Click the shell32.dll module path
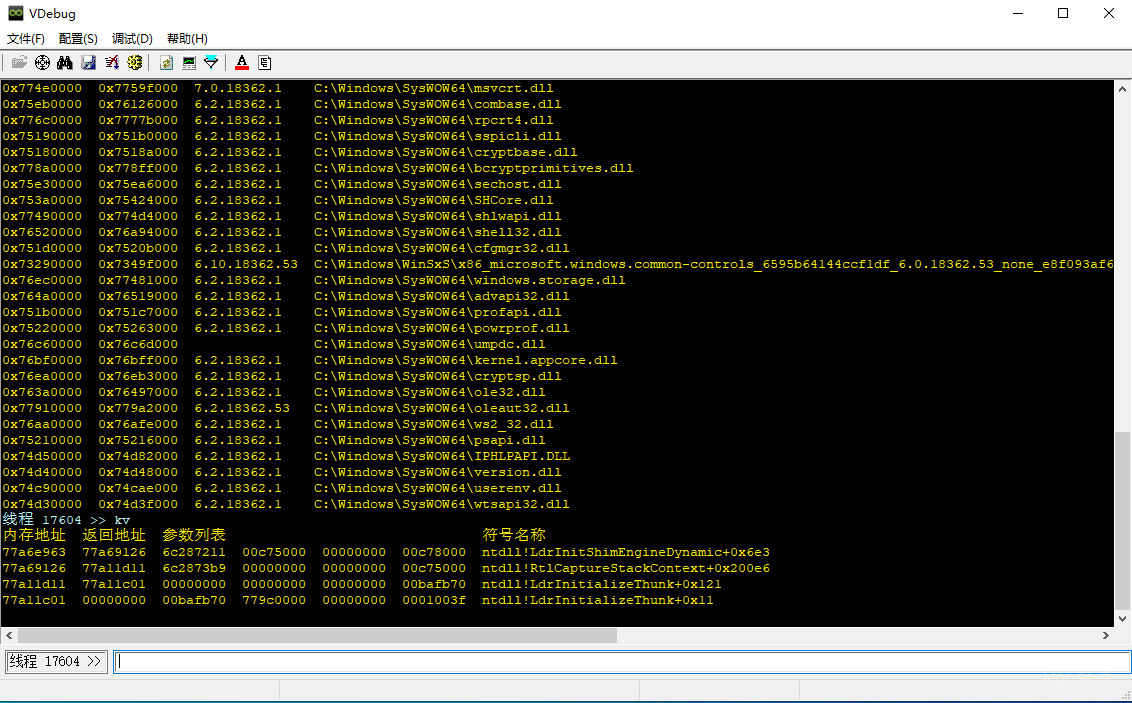 [437, 232]
